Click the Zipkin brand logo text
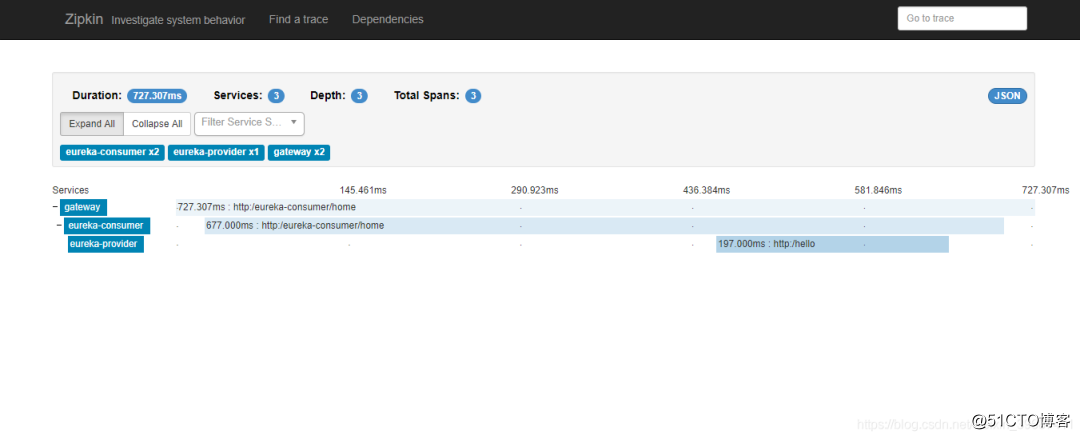Image resolution: width=1080 pixels, height=439 pixels. coord(85,19)
